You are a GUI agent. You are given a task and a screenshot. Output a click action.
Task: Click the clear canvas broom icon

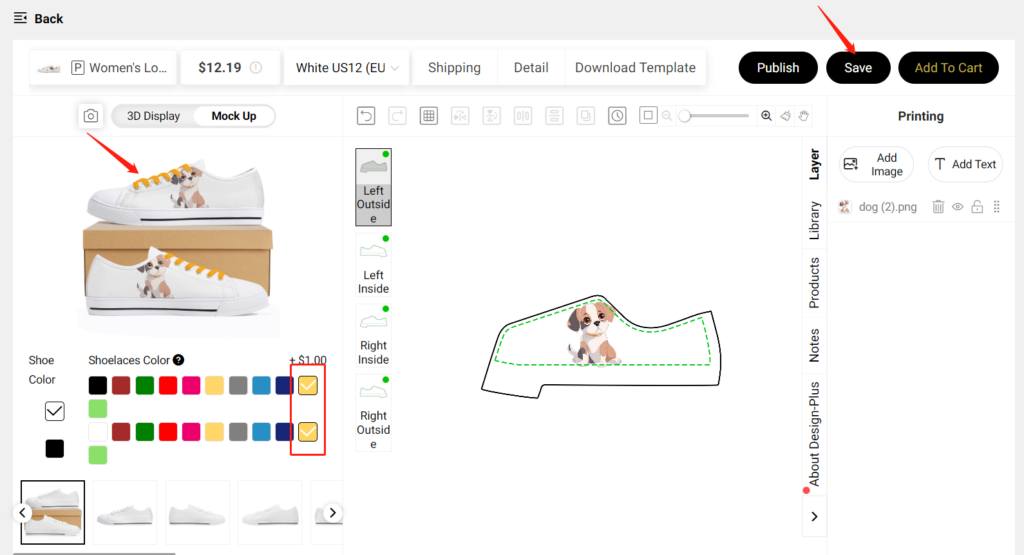click(786, 116)
